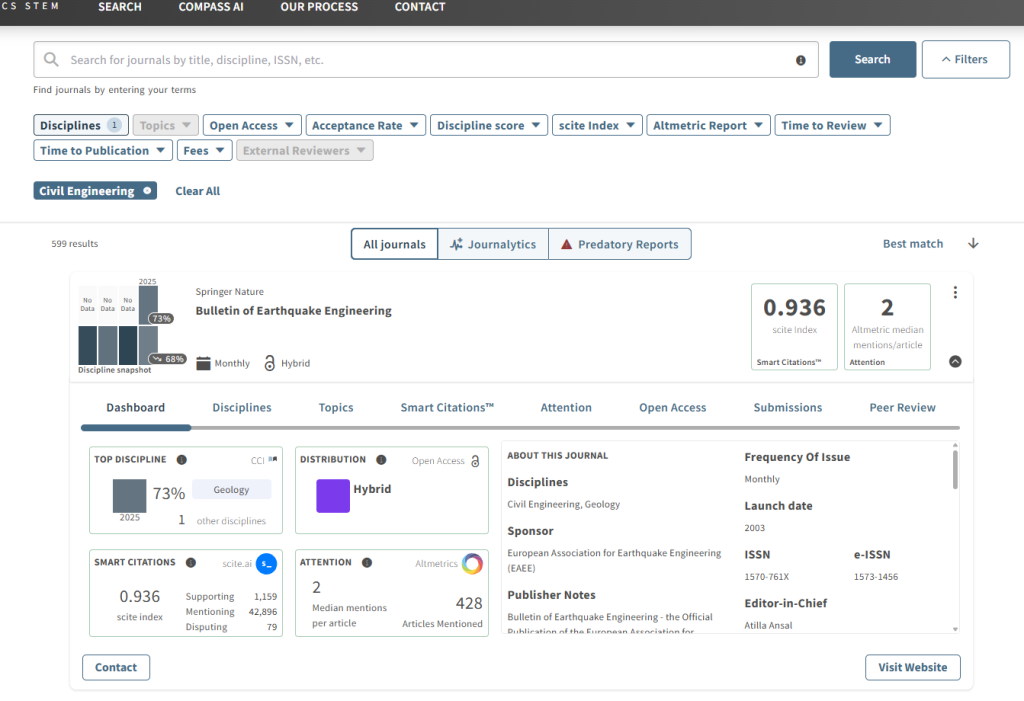Open the Acceptance Rate filter dropdown
The height and width of the screenshot is (701, 1024).
coord(365,125)
